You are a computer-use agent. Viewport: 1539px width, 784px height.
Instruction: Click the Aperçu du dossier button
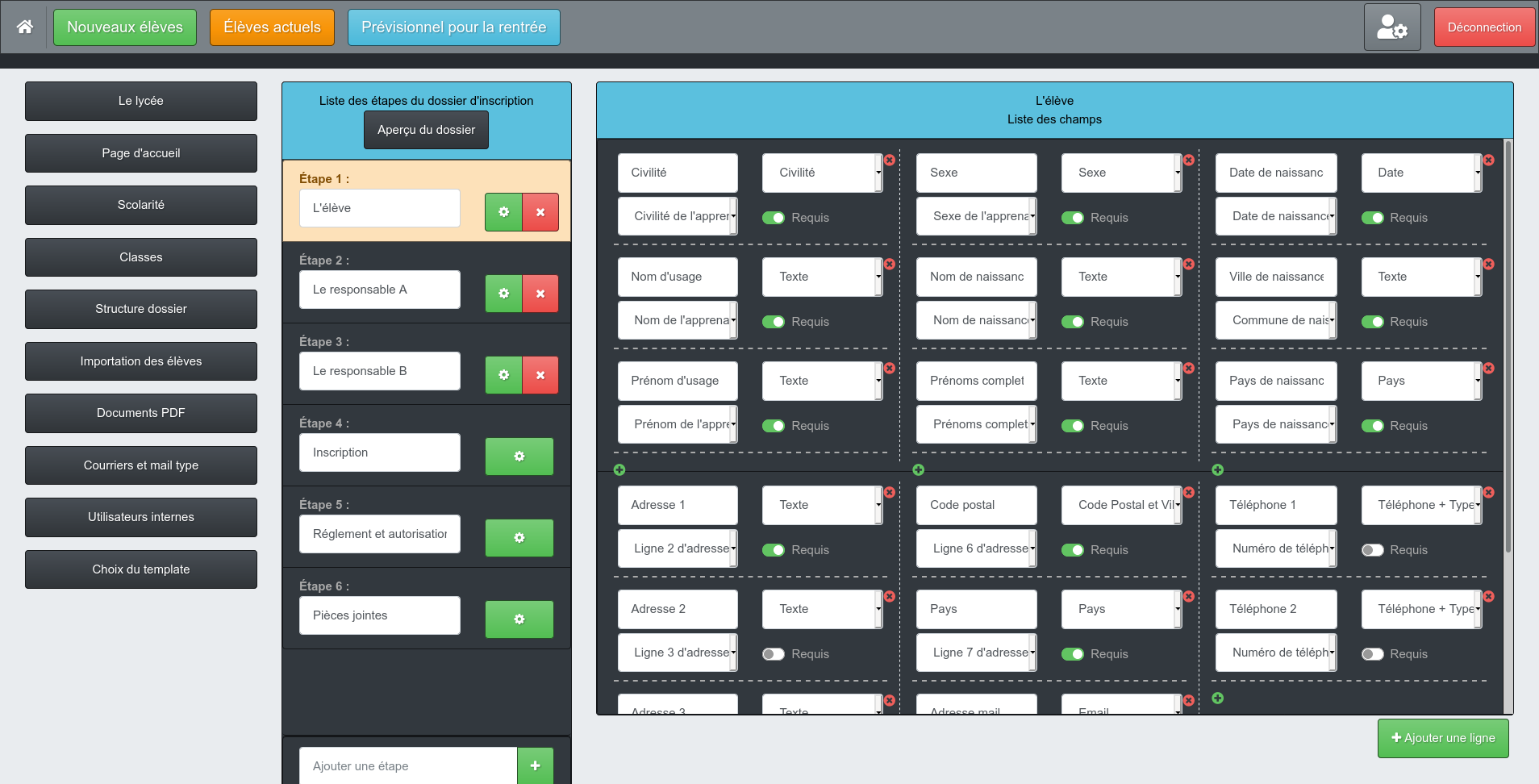click(426, 130)
